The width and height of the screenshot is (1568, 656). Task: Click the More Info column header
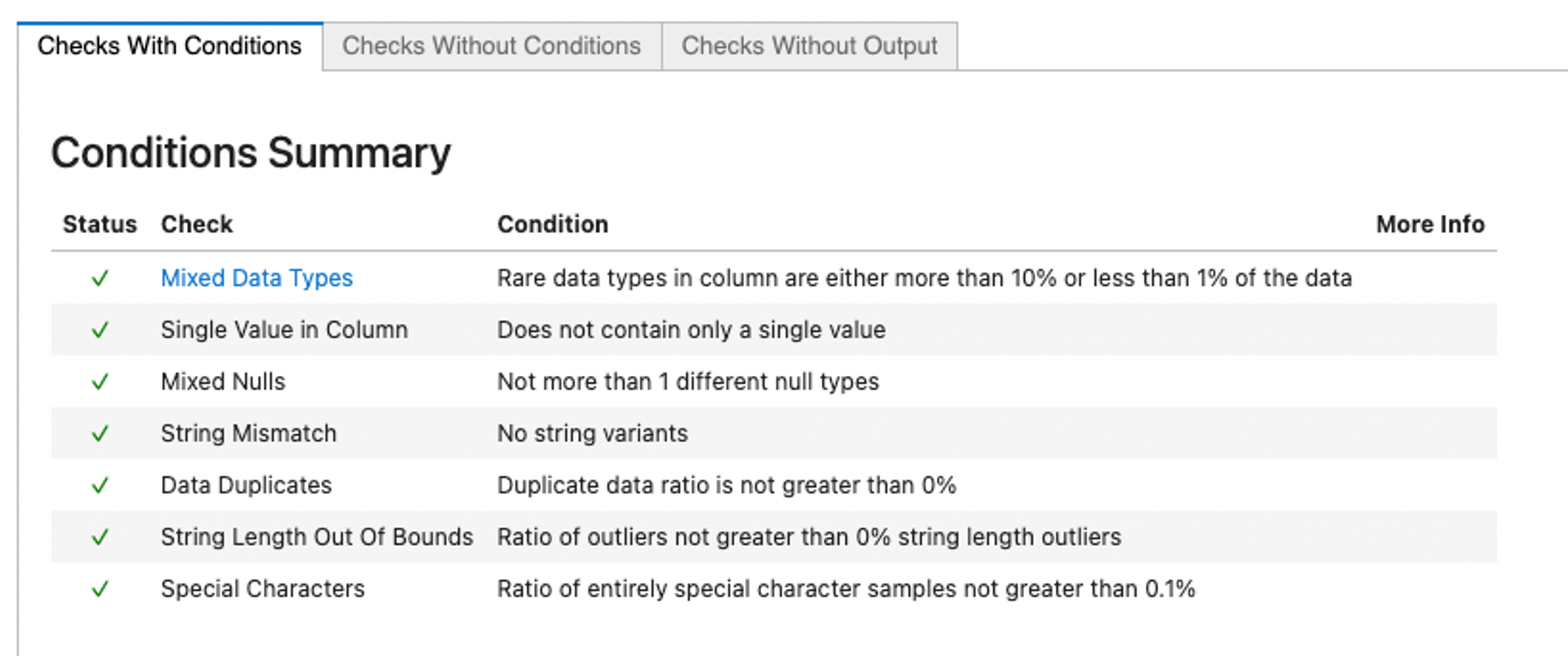point(1429,224)
